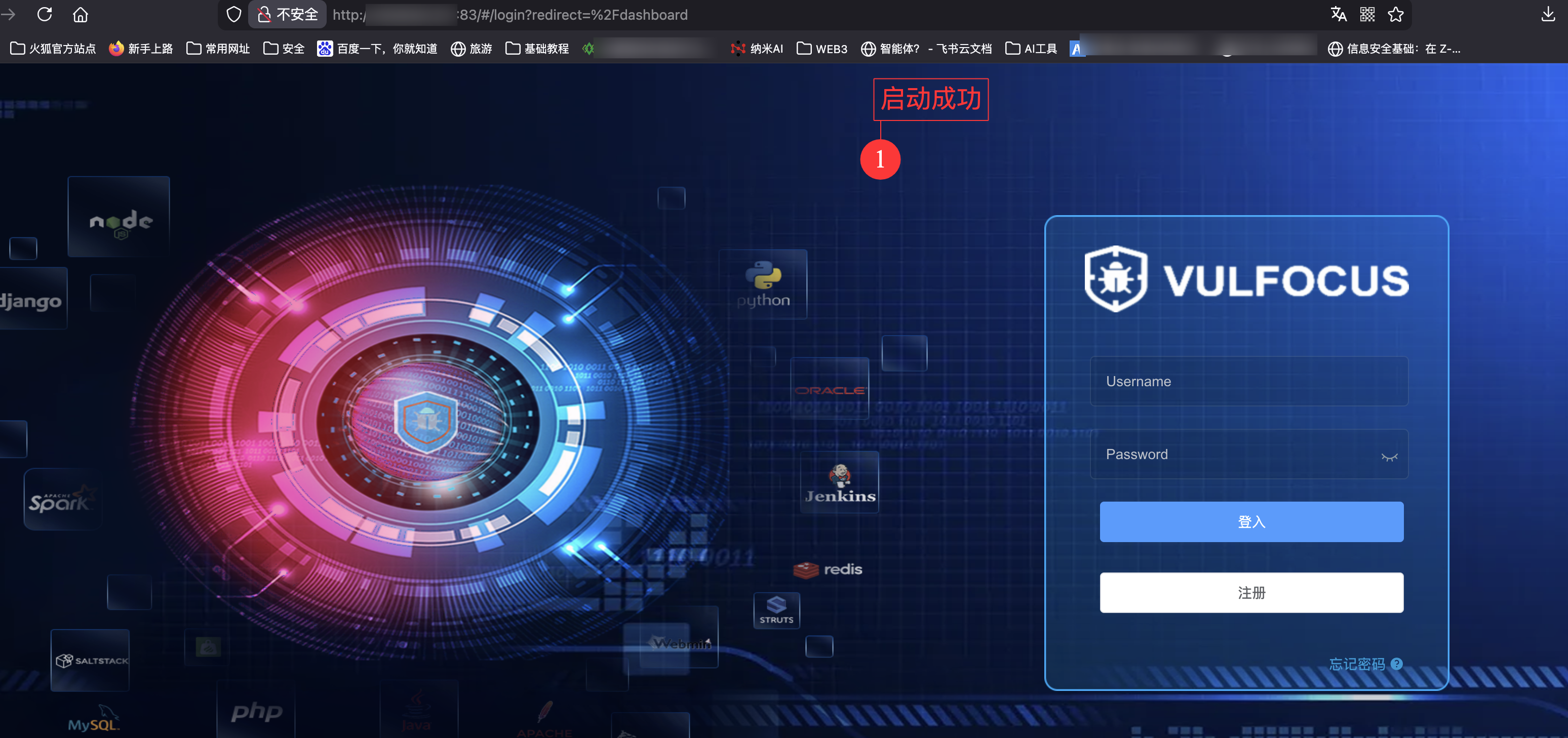Viewport: 1568px width, 738px height.
Task: Click the home icon in toolbar
Action: coord(81,15)
